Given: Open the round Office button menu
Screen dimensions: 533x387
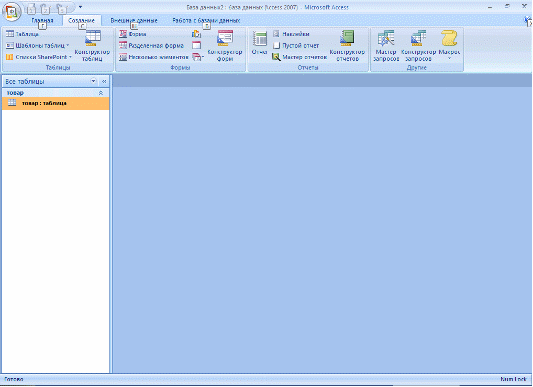Looking at the screenshot, I should tap(12, 11).
